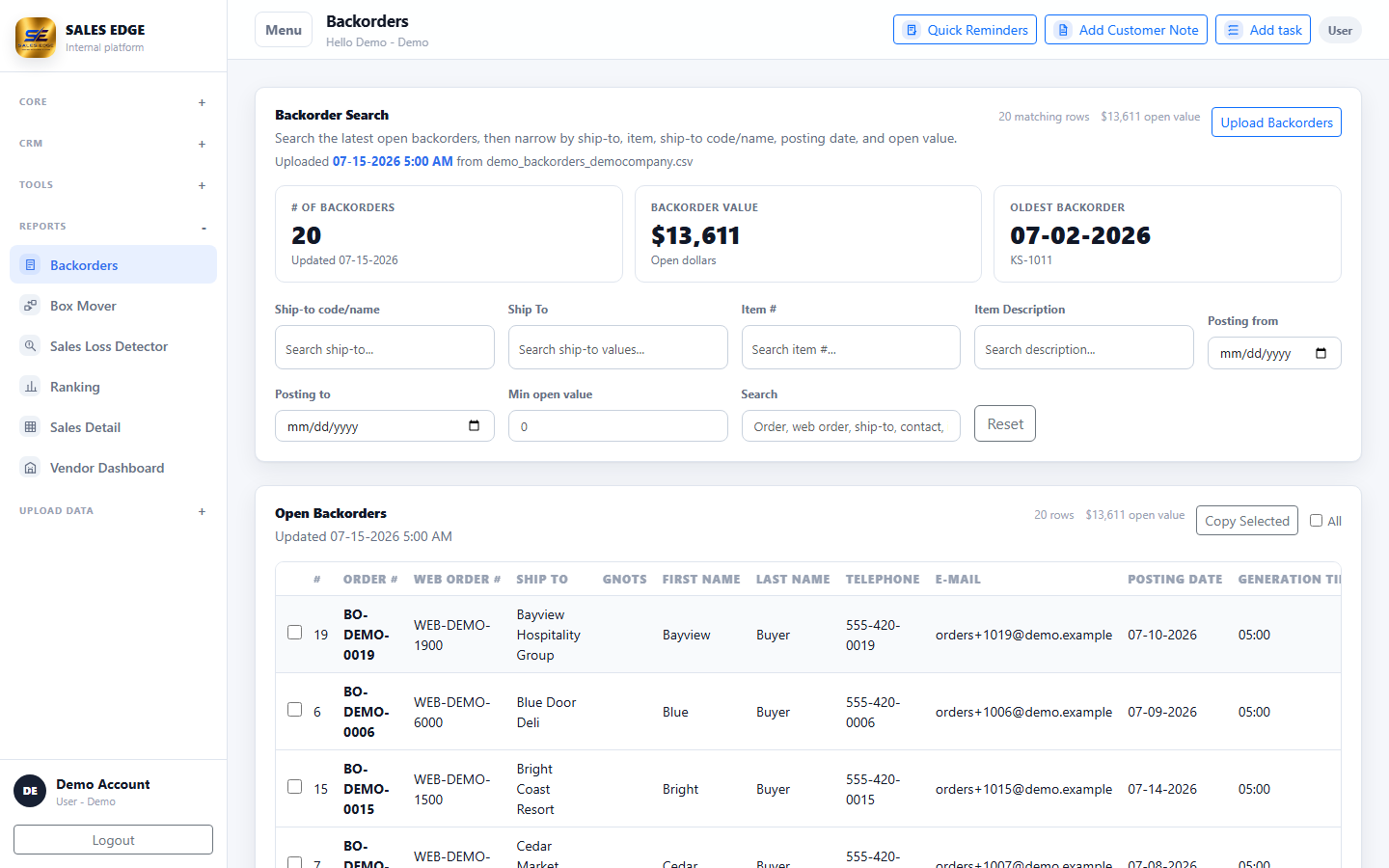Click the Logout button

tap(113, 840)
